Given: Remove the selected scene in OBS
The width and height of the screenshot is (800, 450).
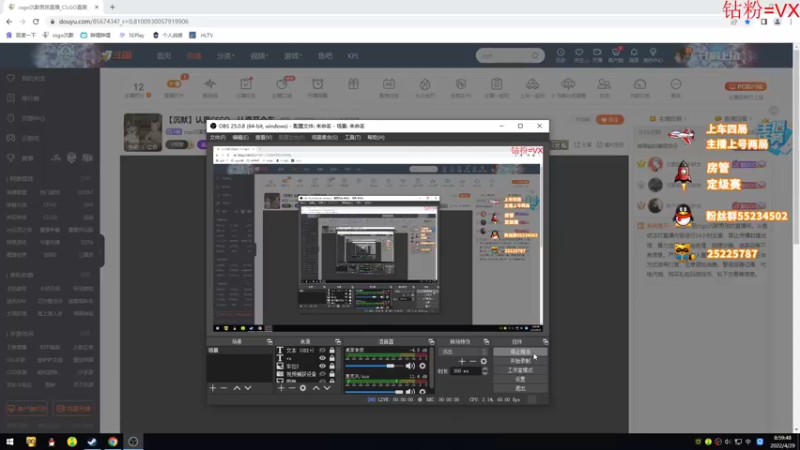Looking at the screenshot, I should coord(223,388).
